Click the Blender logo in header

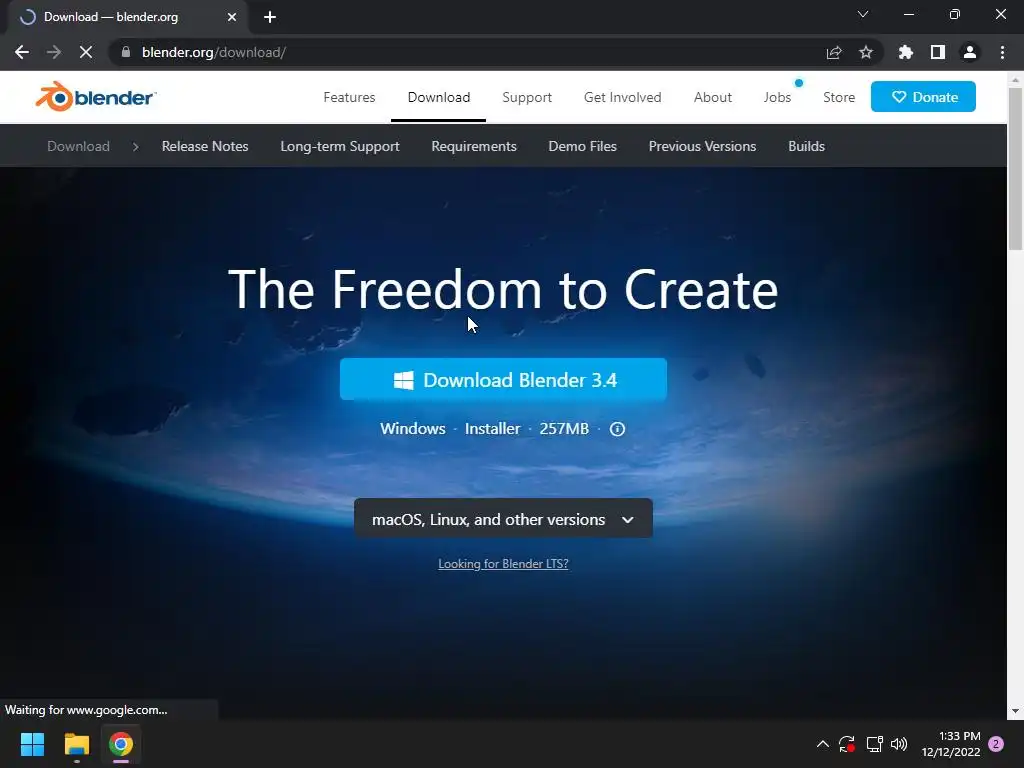(x=95, y=97)
